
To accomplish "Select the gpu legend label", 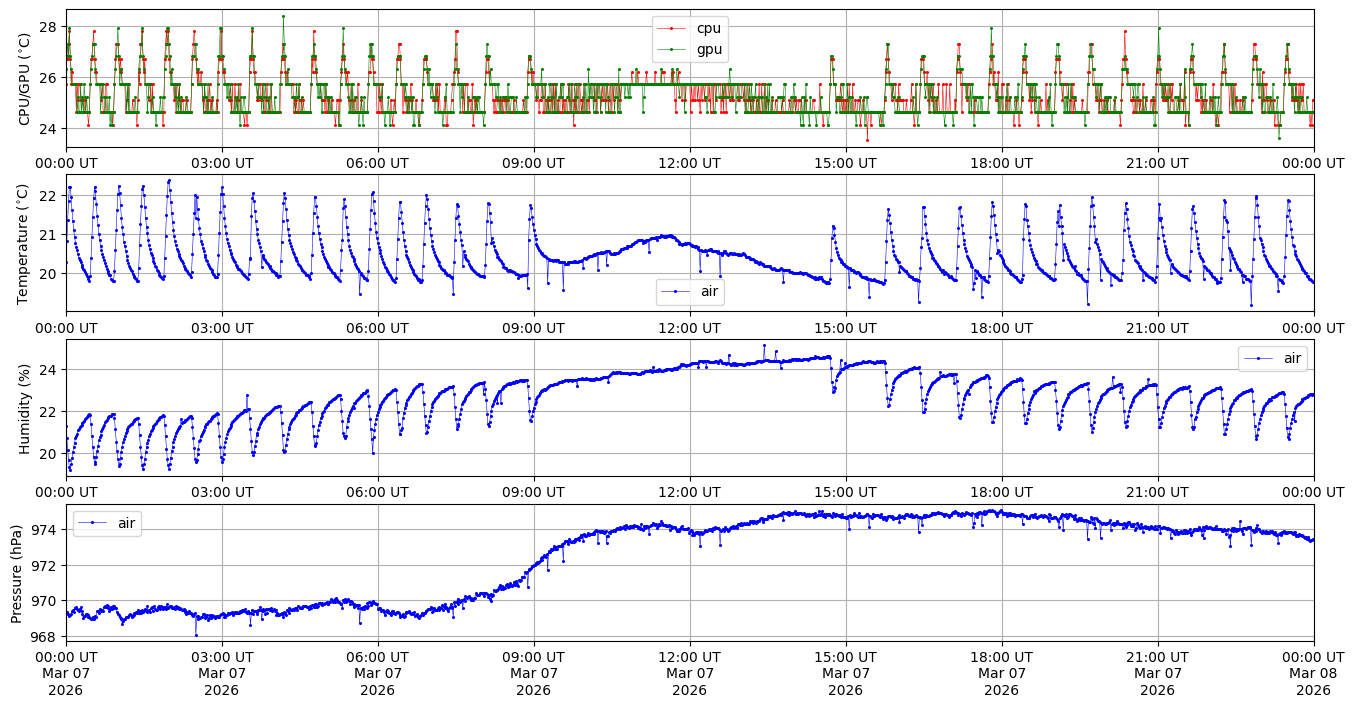I will tap(709, 49).
